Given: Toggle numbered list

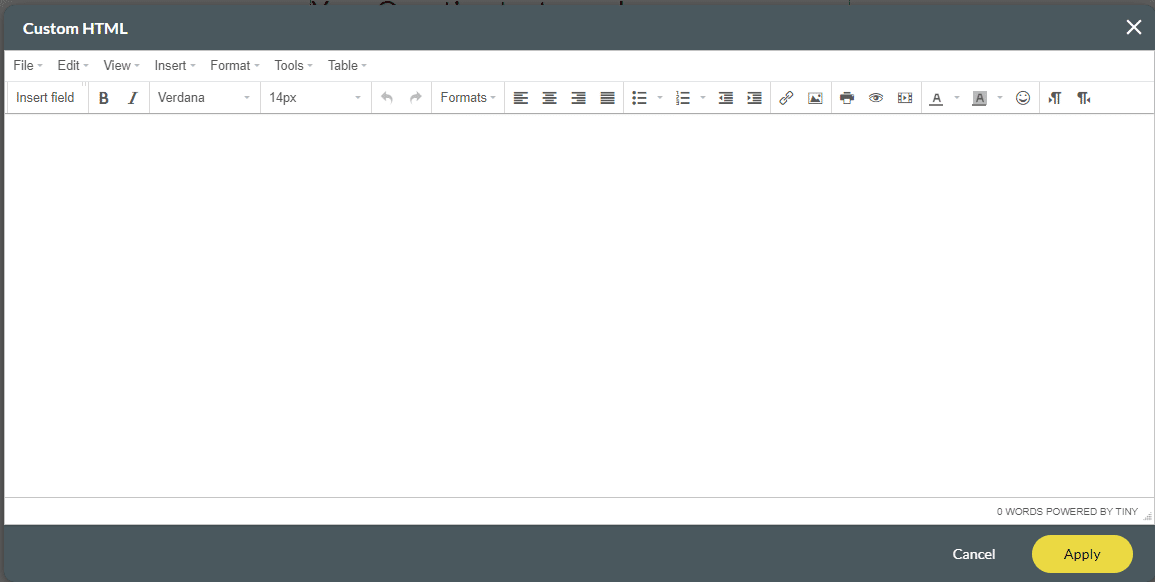Looking at the screenshot, I should tap(684, 97).
